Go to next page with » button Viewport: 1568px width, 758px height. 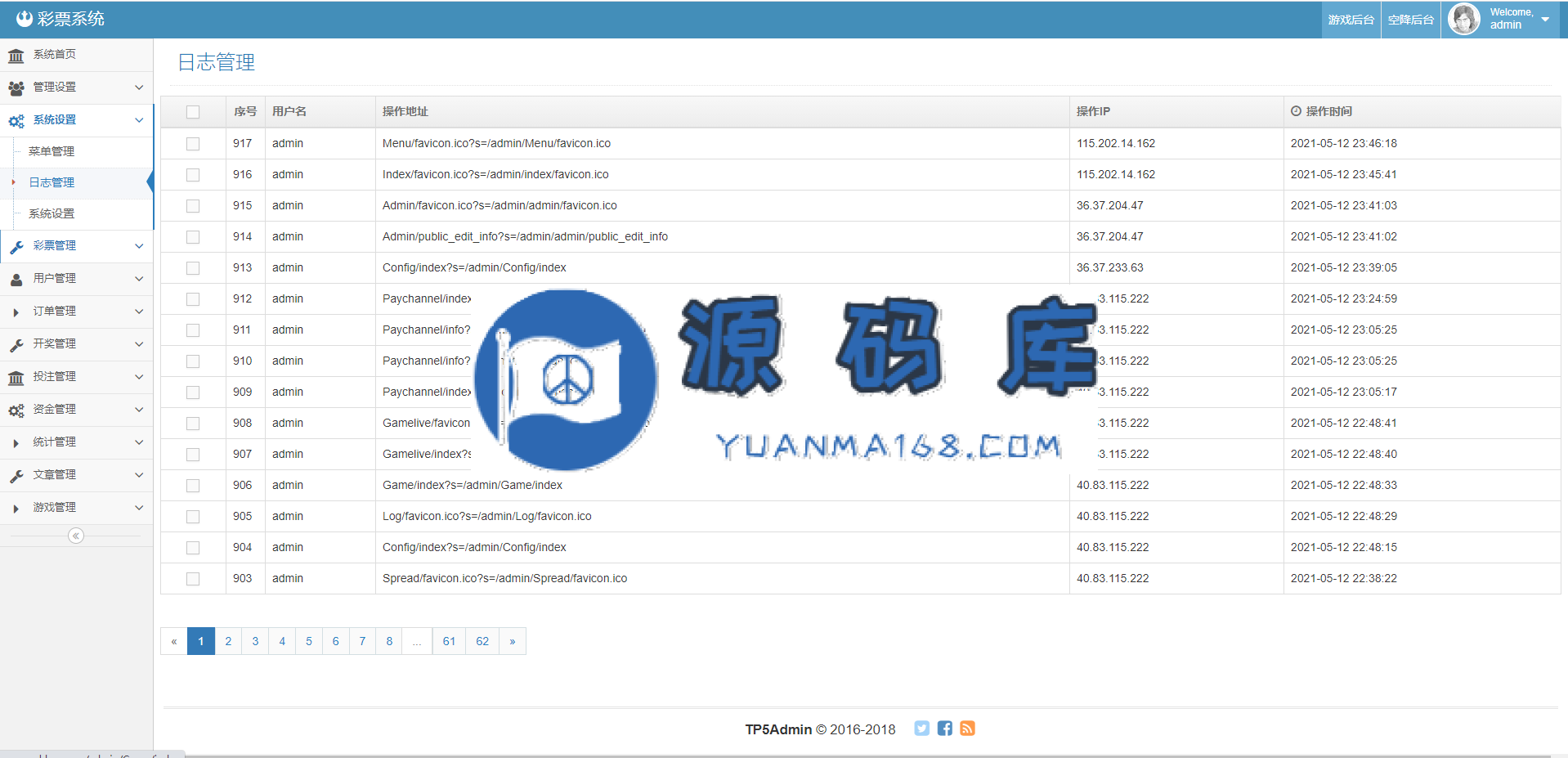pos(513,641)
